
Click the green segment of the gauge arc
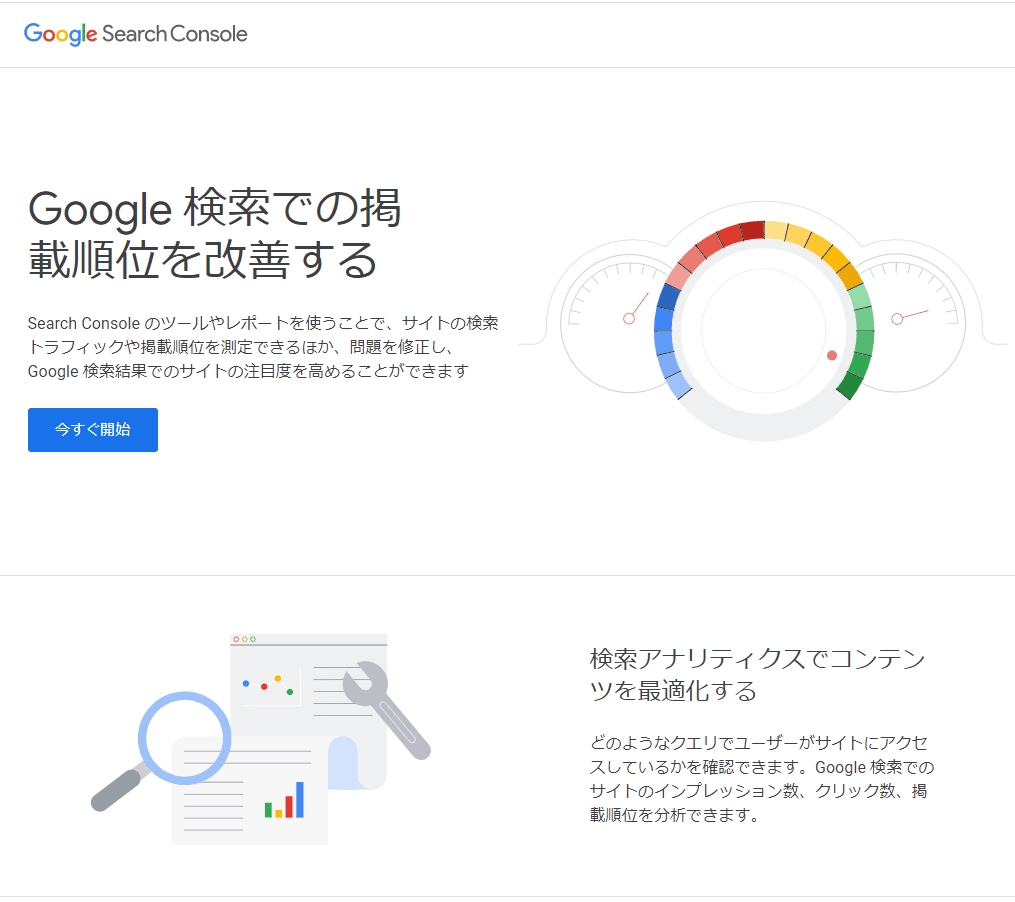(x=860, y=340)
